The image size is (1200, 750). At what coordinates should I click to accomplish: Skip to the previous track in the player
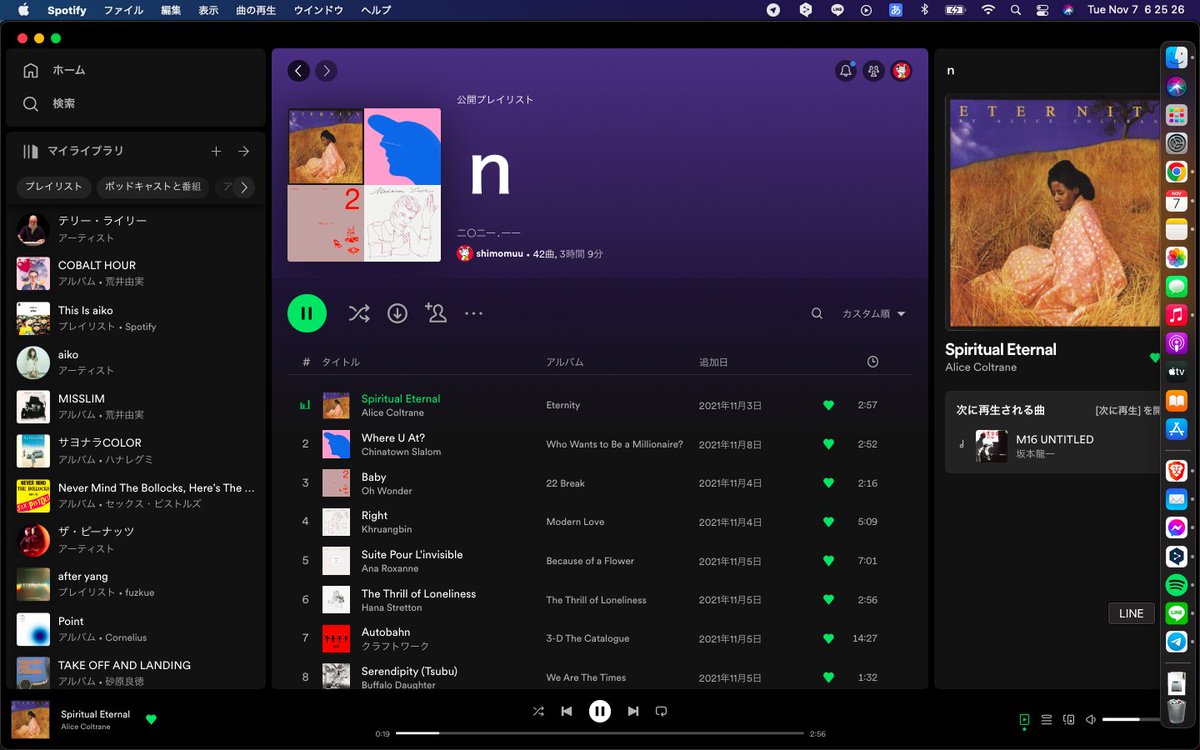coord(567,711)
